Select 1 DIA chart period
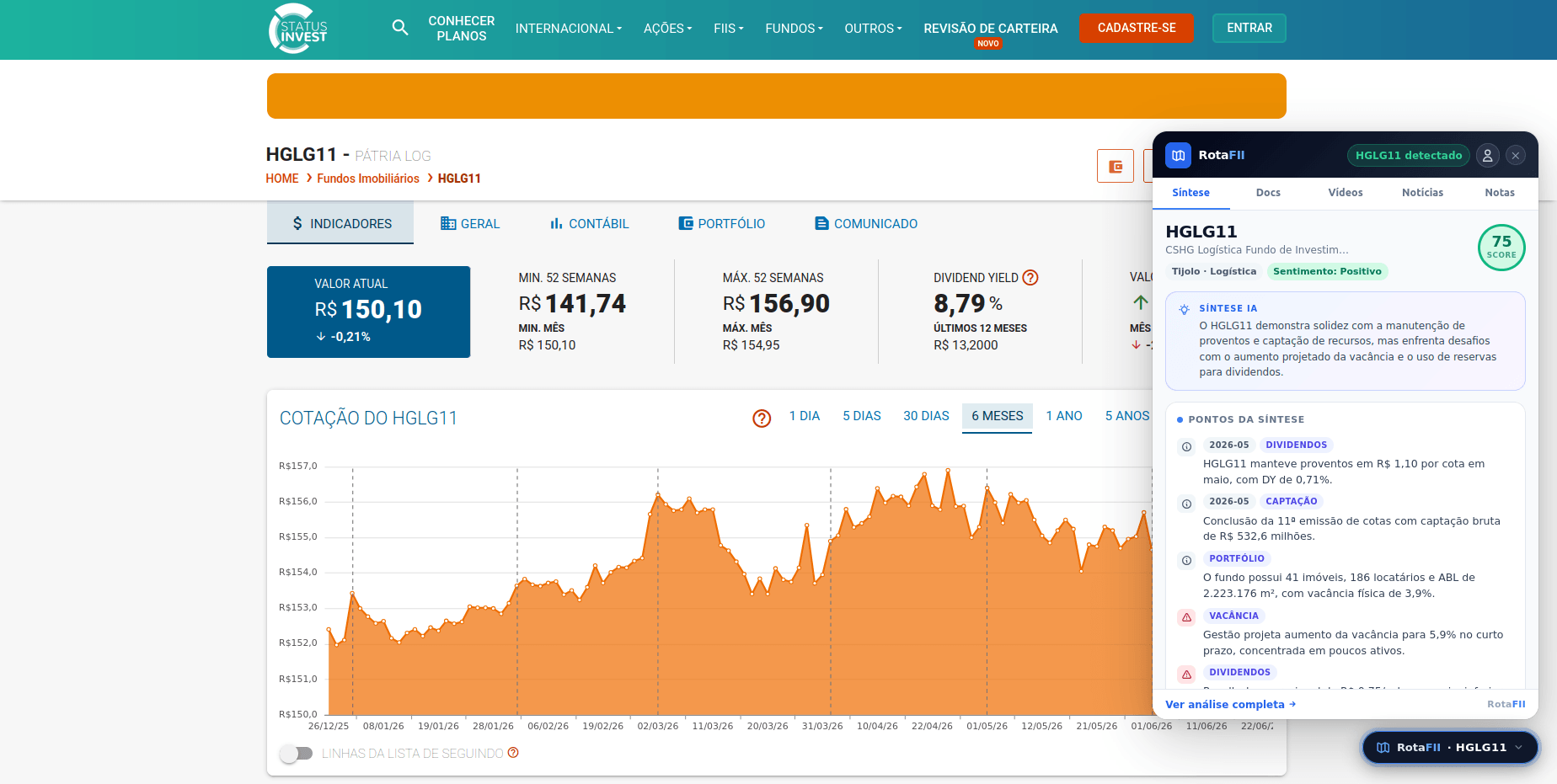The height and width of the screenshot is (784, 1557). click(x=805, y=416)
